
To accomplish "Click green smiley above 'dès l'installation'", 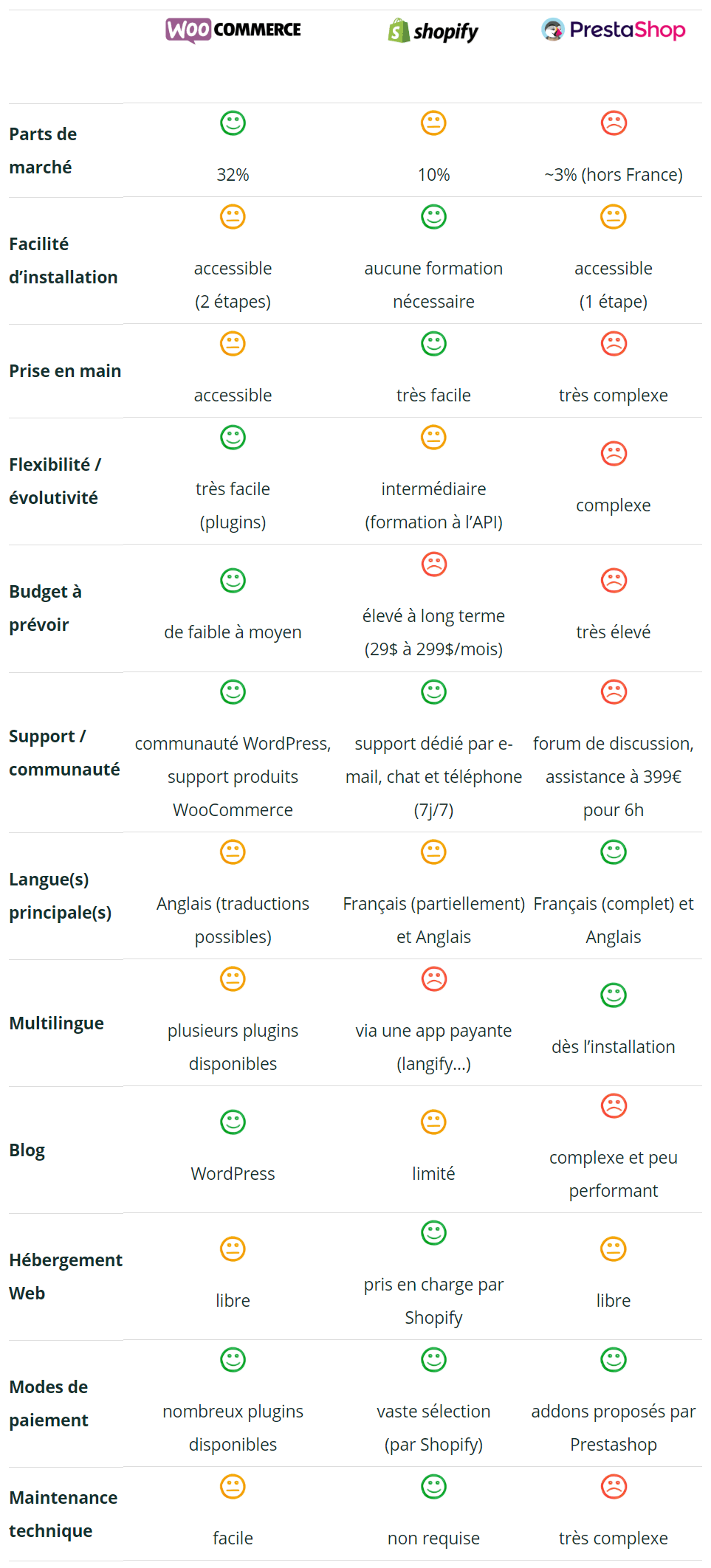I will [614, 995].
